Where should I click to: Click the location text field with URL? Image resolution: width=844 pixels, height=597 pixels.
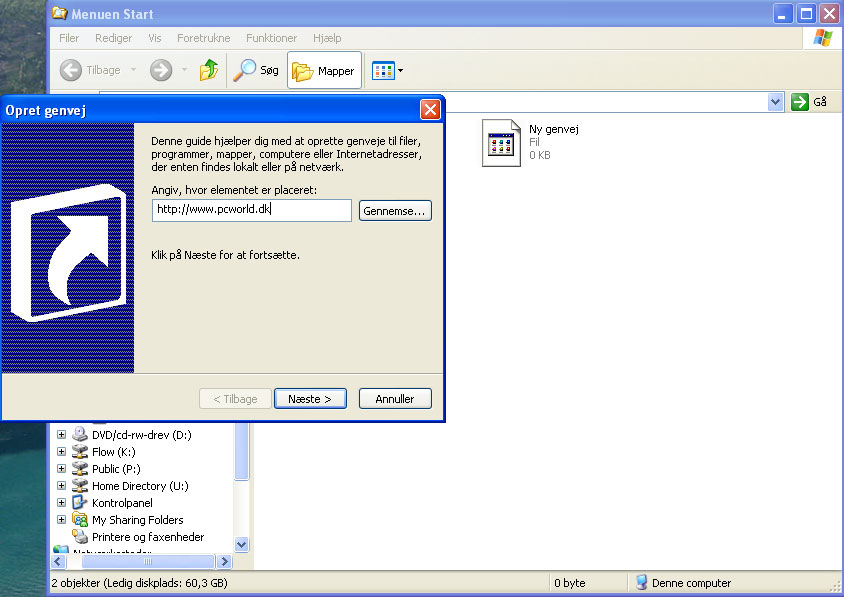click(251, 210)
